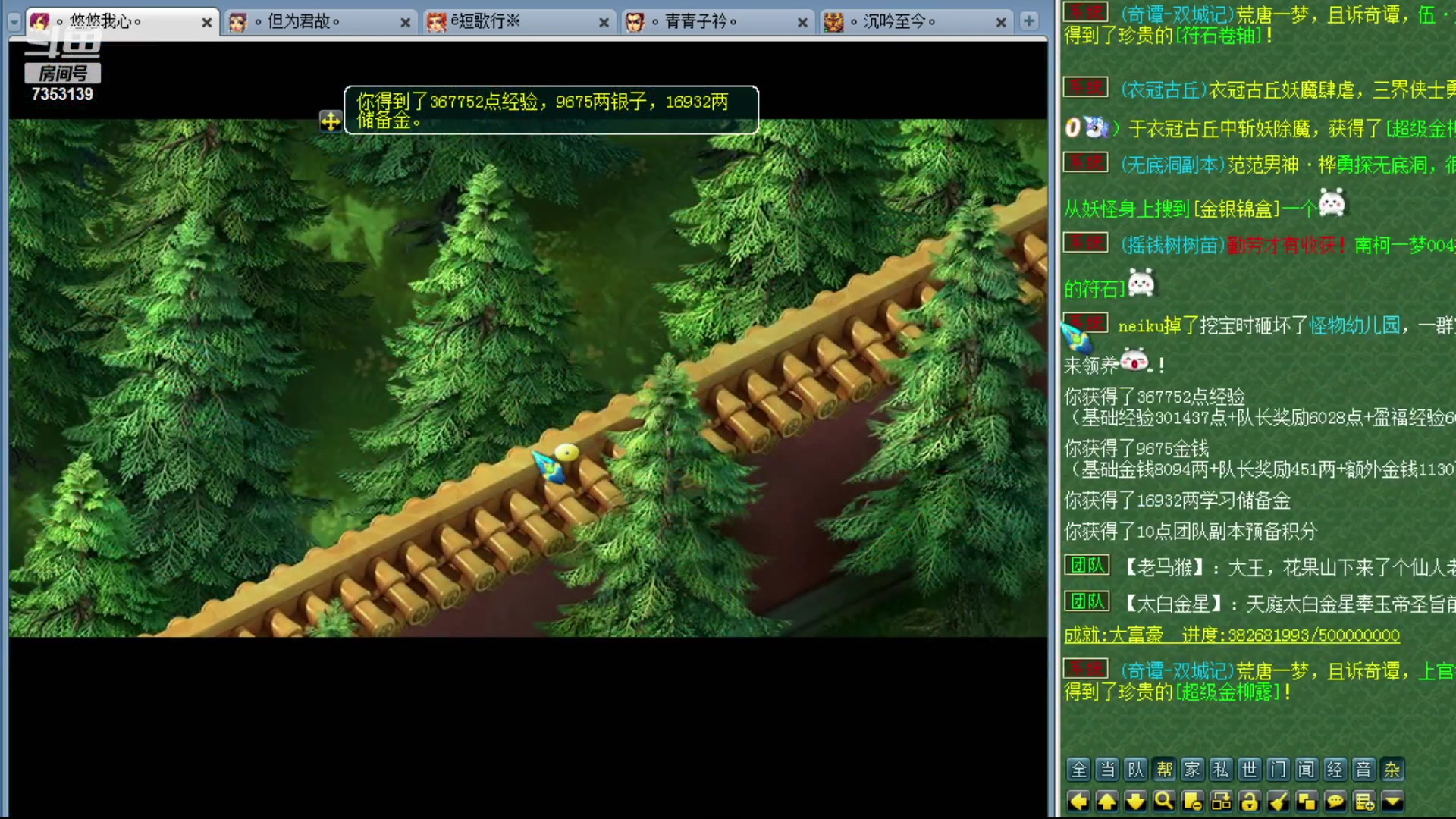
Task: Click the chat window layout icon
Action: [1221, 802]
